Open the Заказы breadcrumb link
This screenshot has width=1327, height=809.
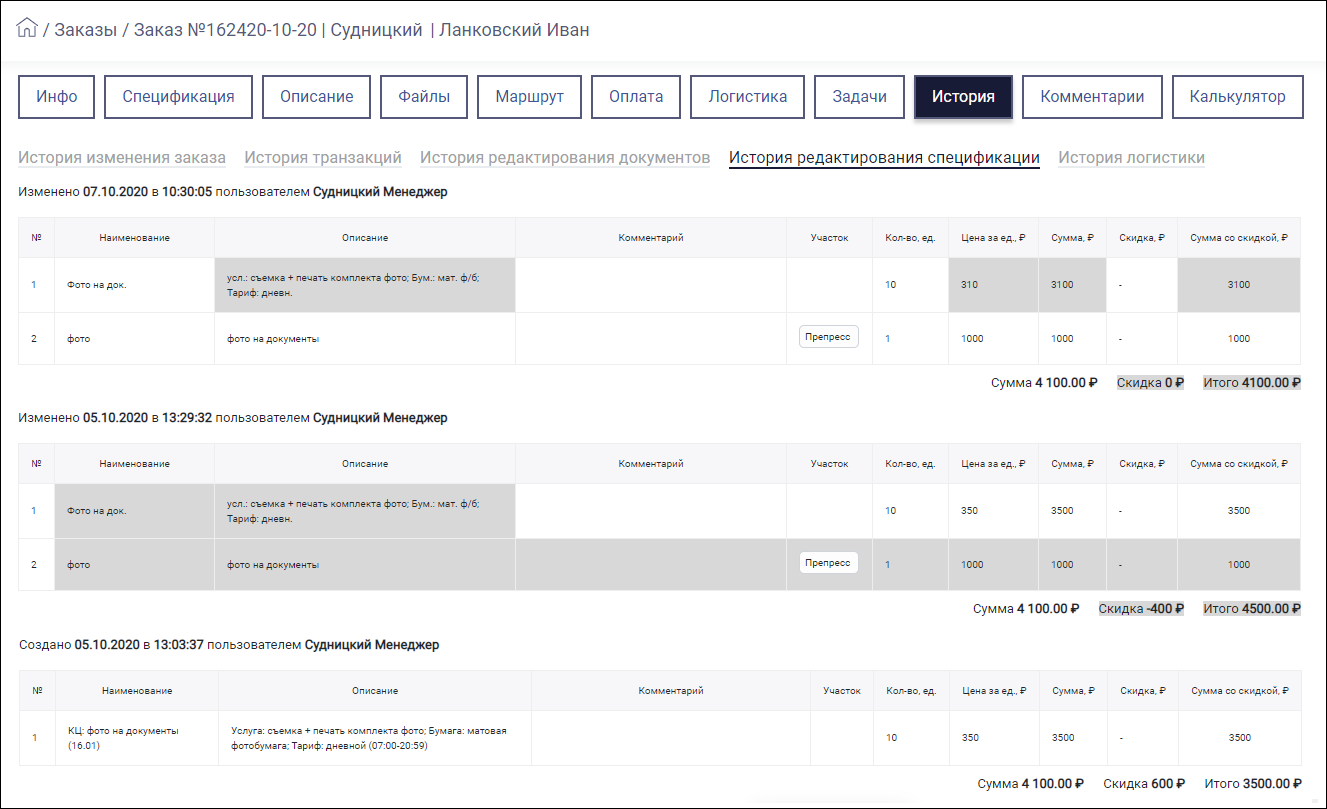(x=85, y=30)
